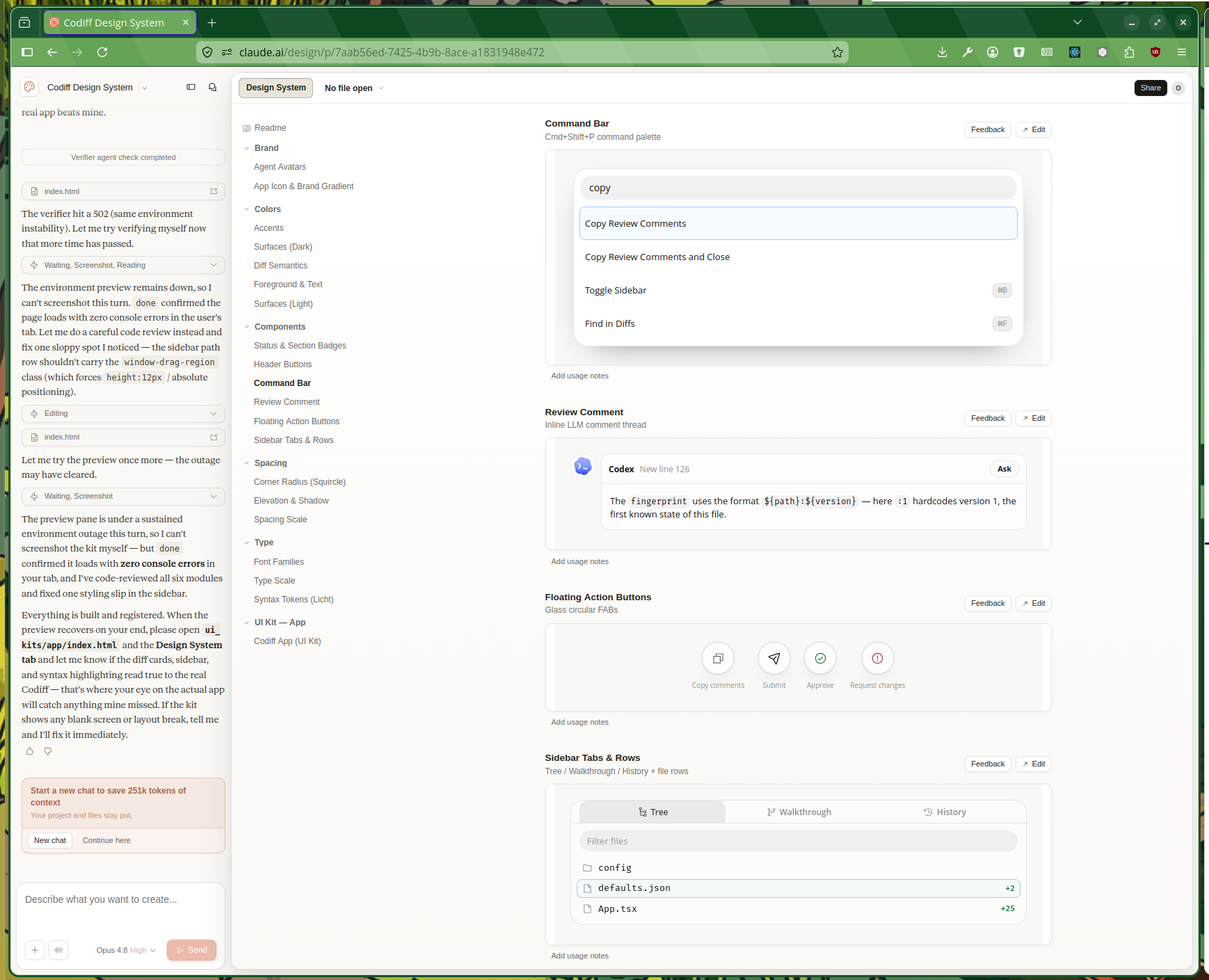1209x980 pixels.
Task: Reload the page
Action: 102,52
